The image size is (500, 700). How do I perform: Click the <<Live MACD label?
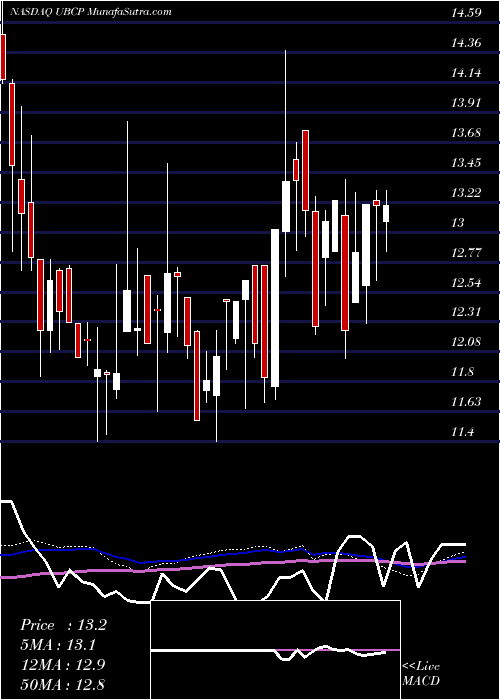click(x=421, y=673)
